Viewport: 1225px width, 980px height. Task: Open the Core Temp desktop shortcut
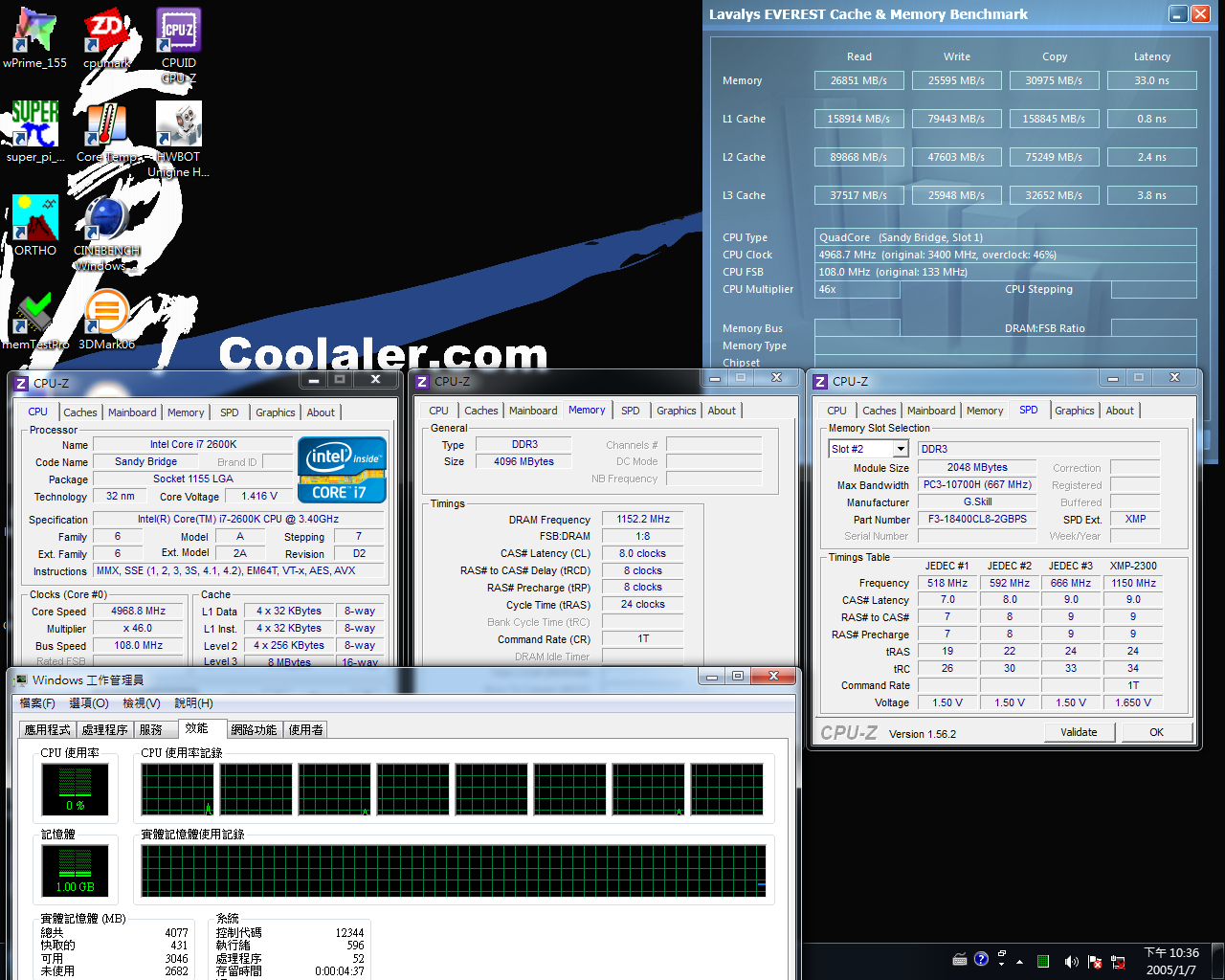click(x=106, y=132)
